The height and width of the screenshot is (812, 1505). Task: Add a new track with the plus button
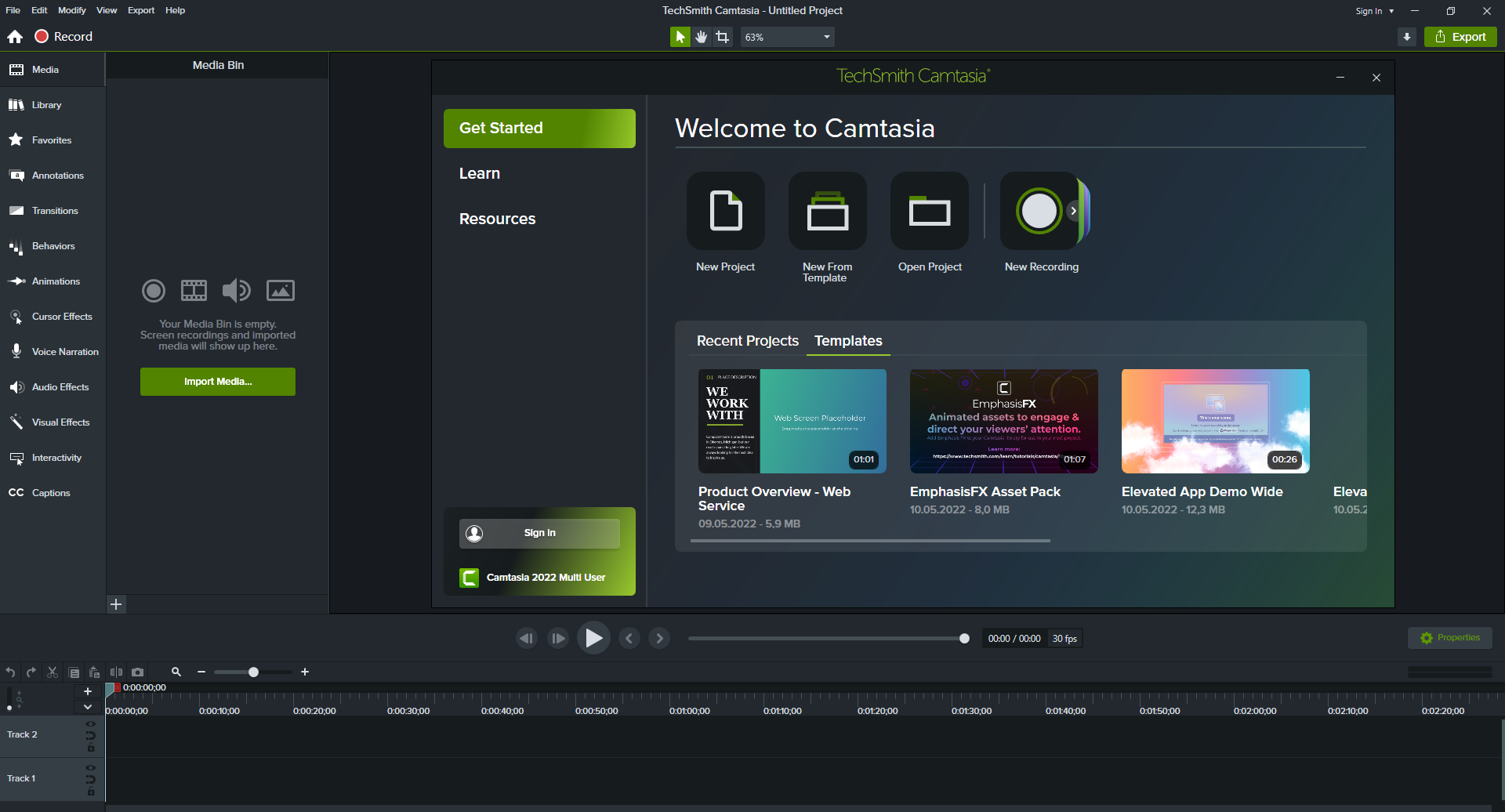(88, 691)
